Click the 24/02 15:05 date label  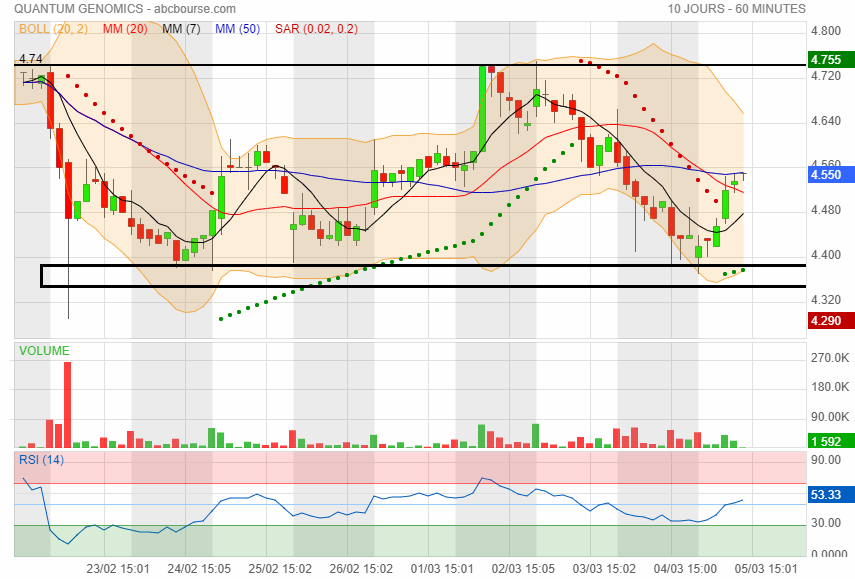click(x=199, y=569)
